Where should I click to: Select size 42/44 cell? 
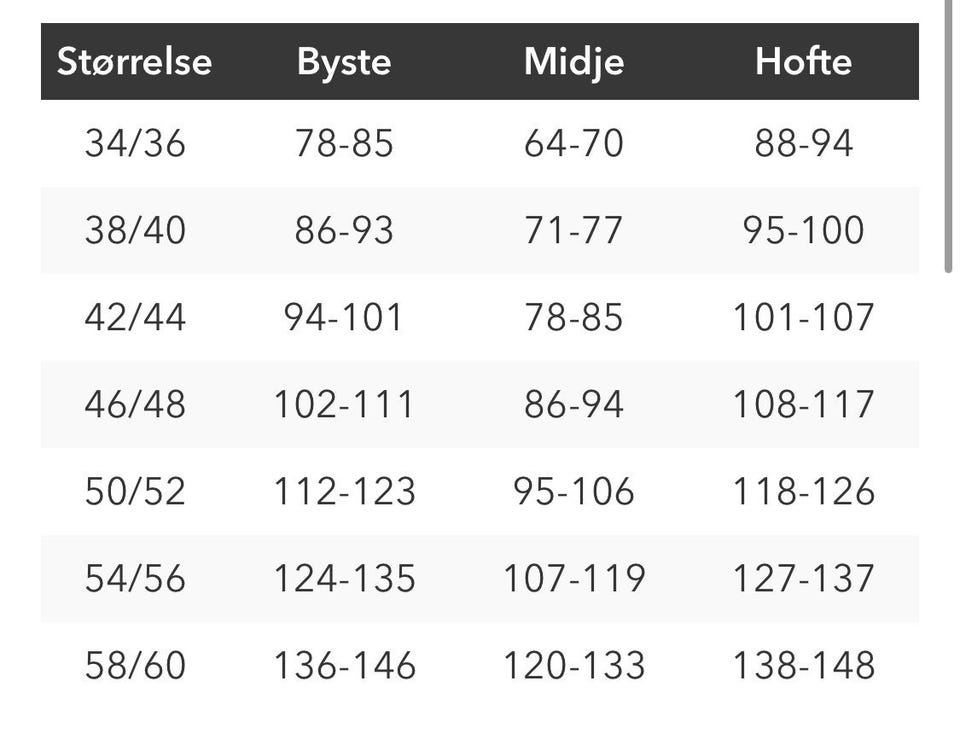pos(135,318)
